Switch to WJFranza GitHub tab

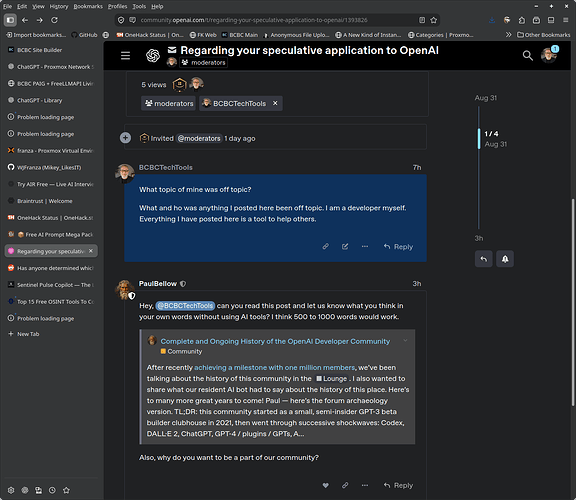tap(51, 168)
